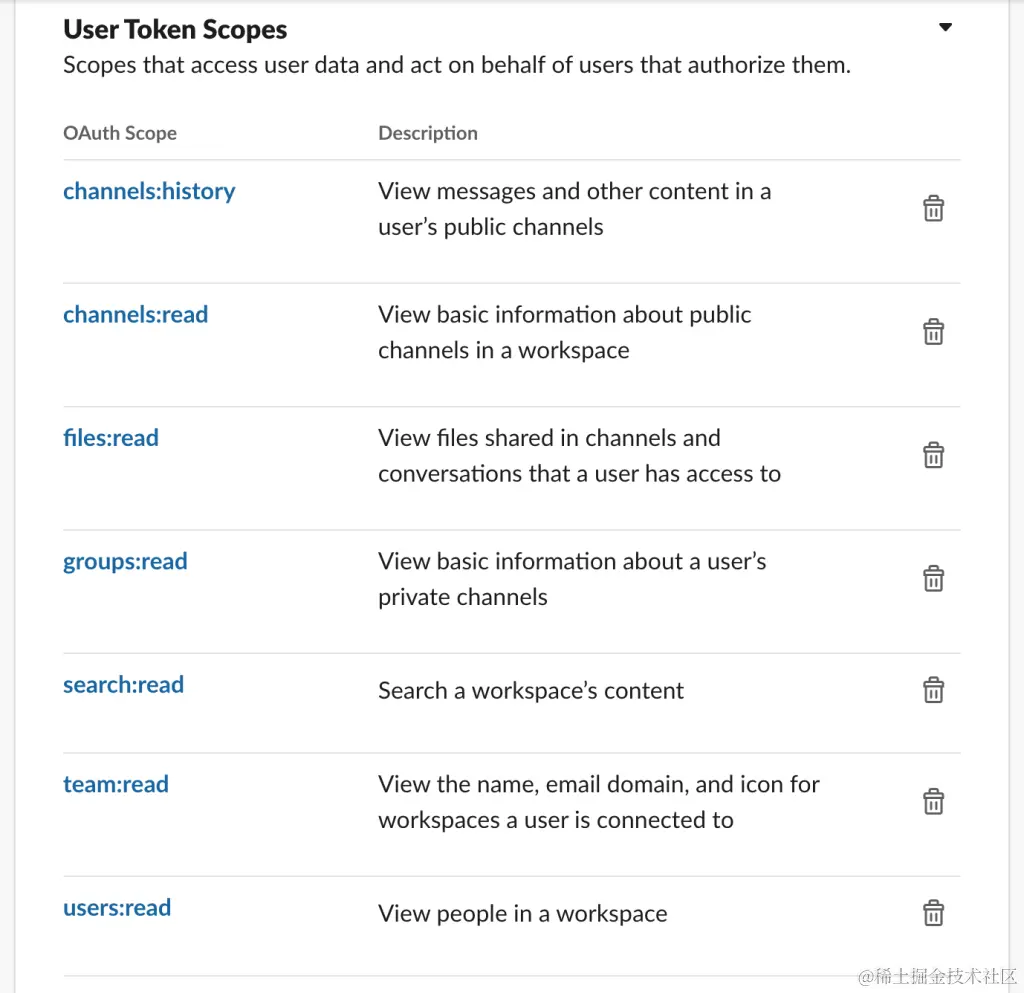
Task: Click the Description column header
Action: [x=428, y=133]
